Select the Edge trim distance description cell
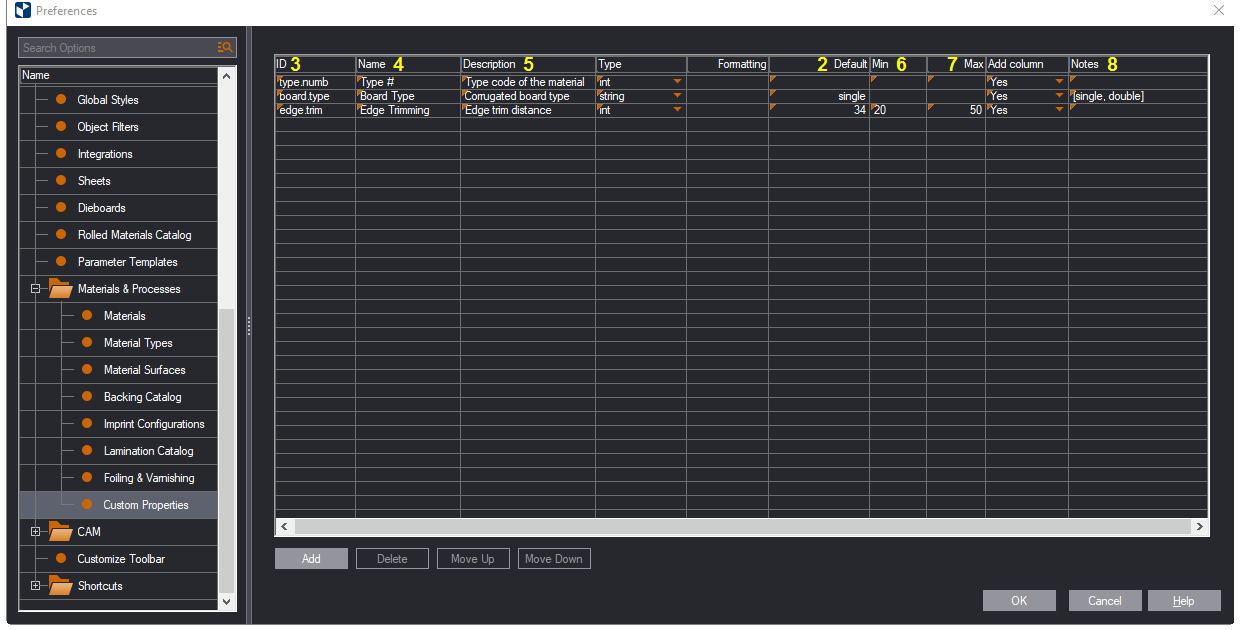 coord(527,110)
